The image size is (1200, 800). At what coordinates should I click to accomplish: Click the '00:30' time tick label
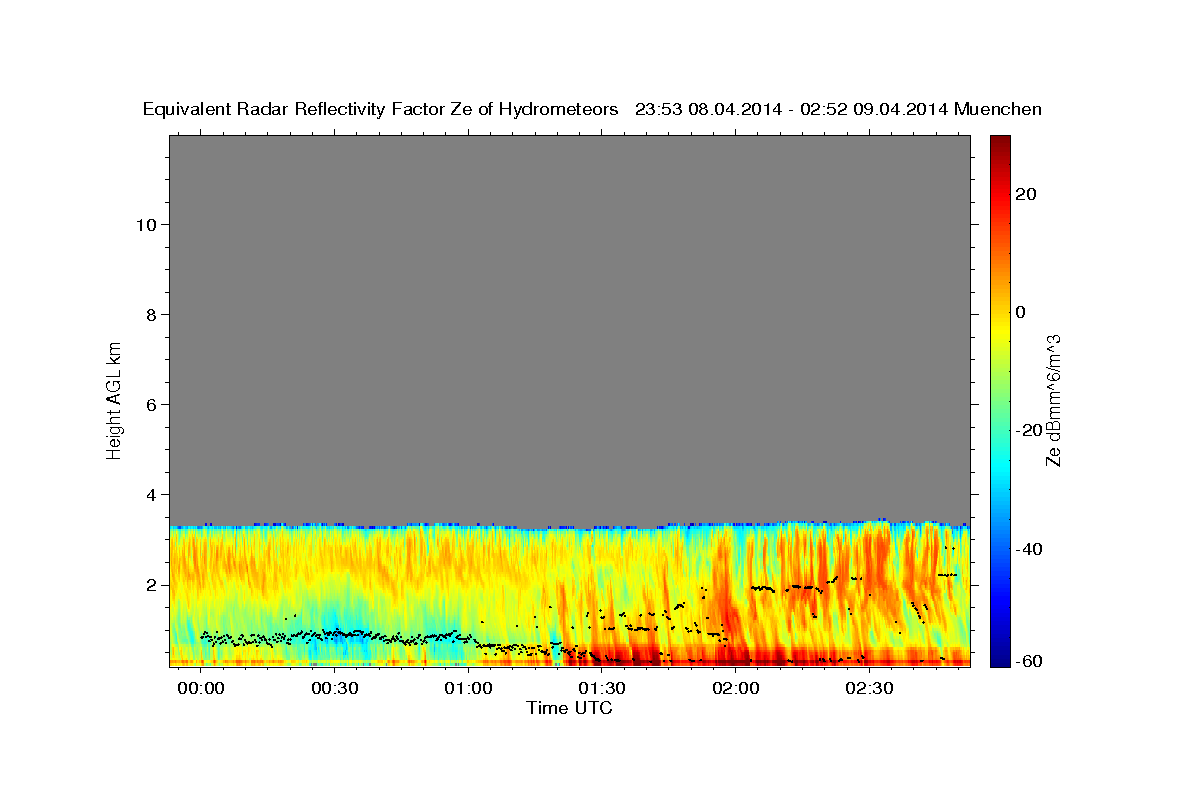click(335, 689)
